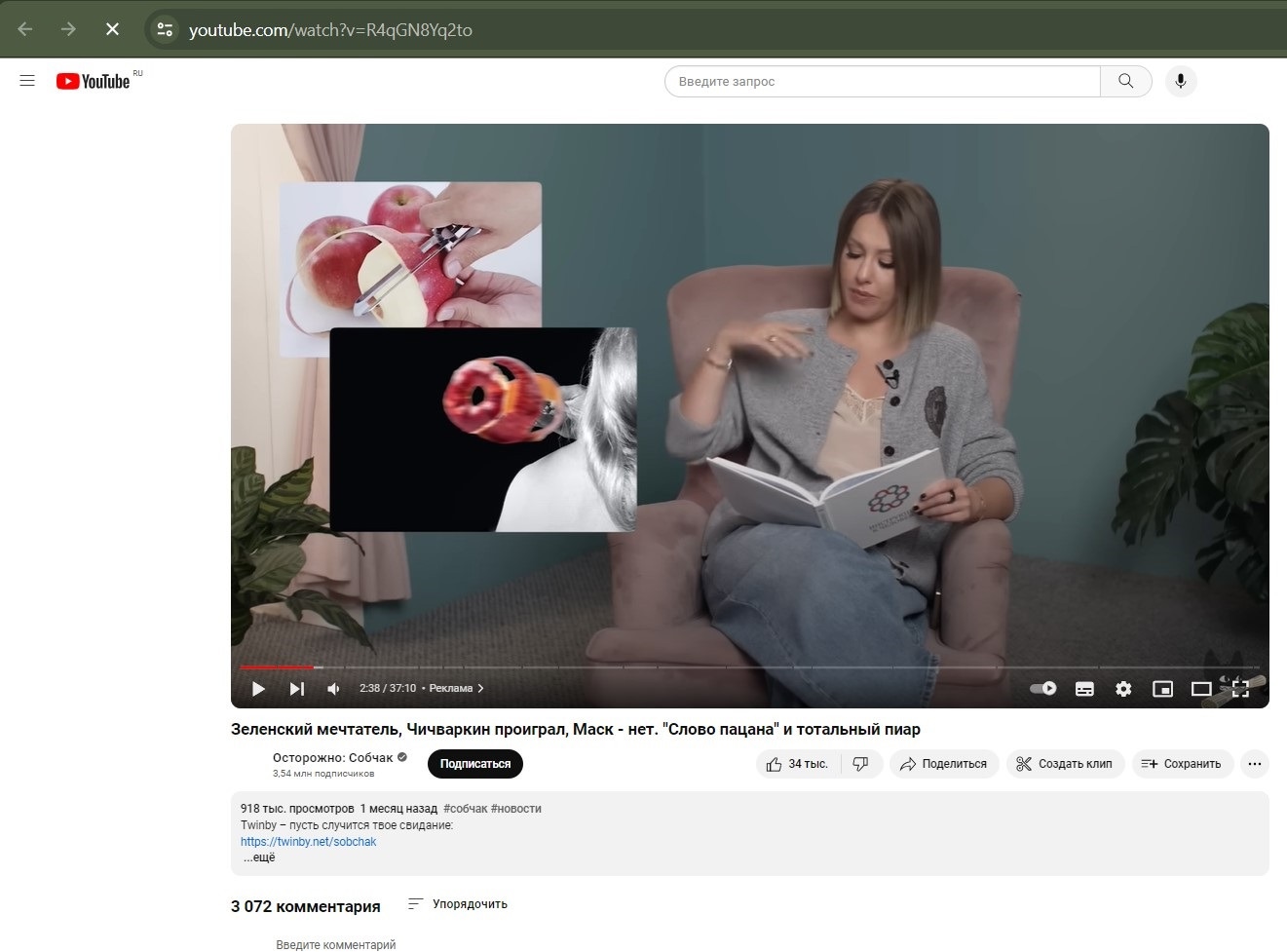This screenshot has width=1287, height=952.
Task: Open player settings gear
Action: [1123, 689]
